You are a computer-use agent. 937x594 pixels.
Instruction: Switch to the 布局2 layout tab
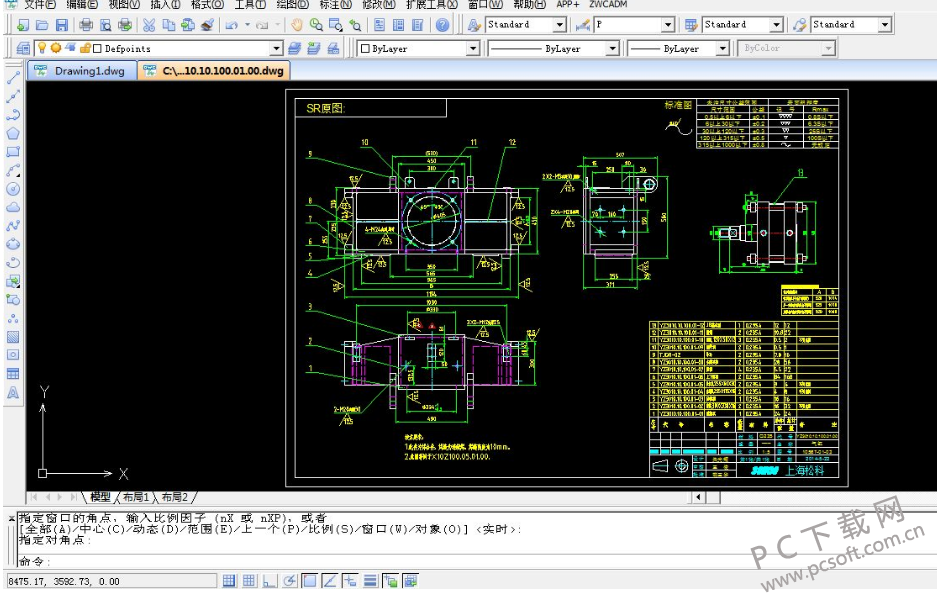tap(174, 497)
